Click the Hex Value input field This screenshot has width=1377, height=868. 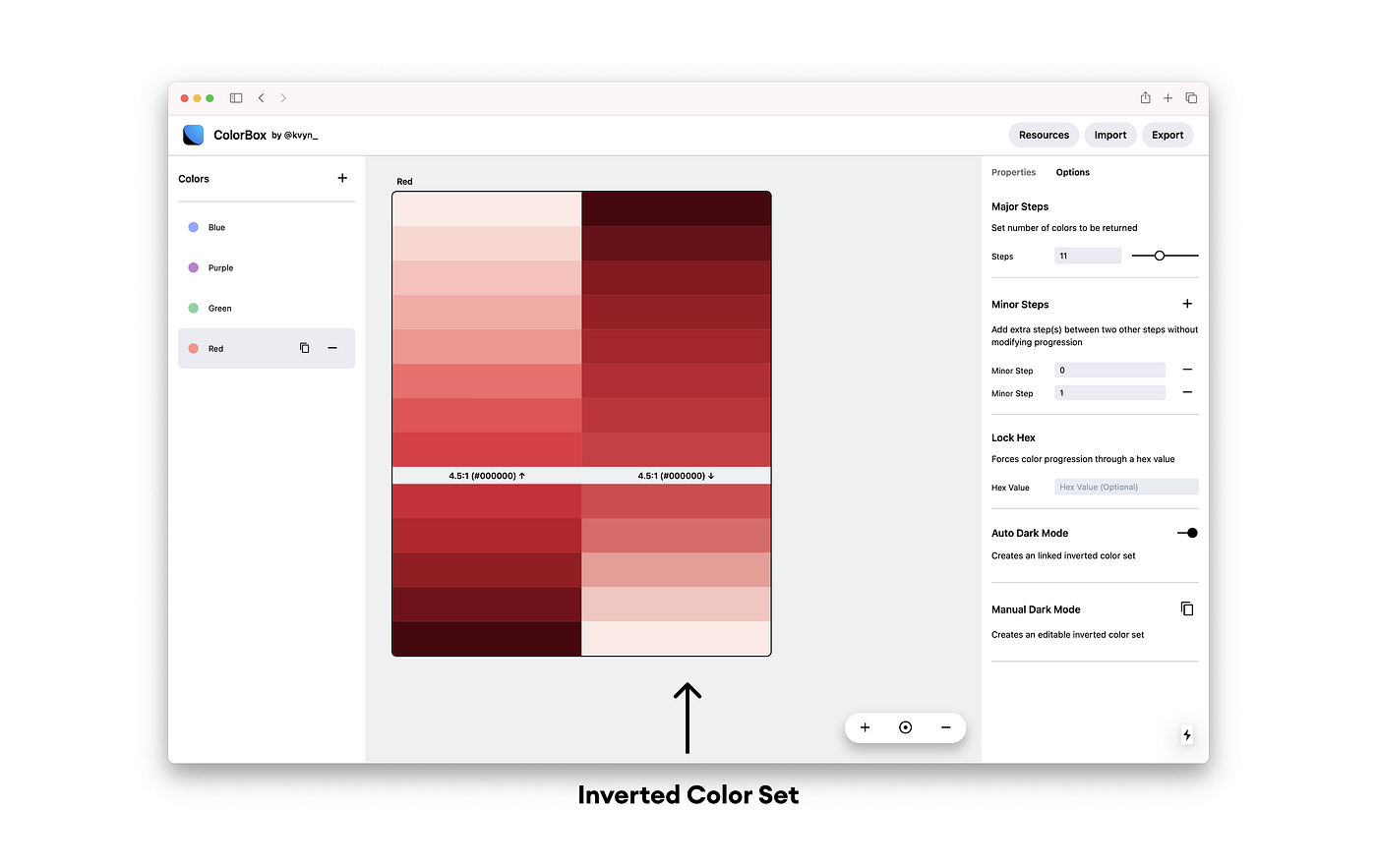(x=1126, y=487)
